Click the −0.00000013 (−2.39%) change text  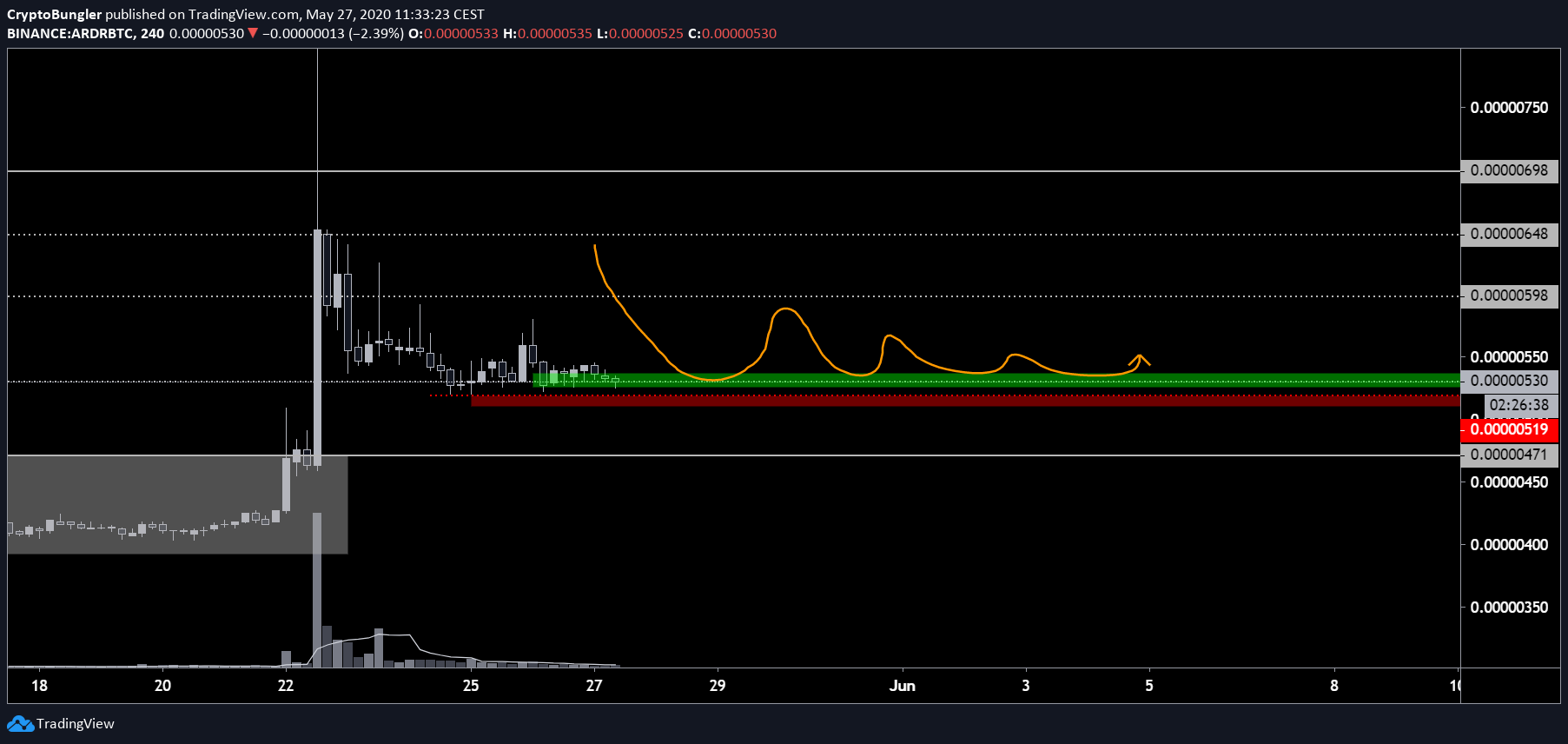tap(333, 34)
